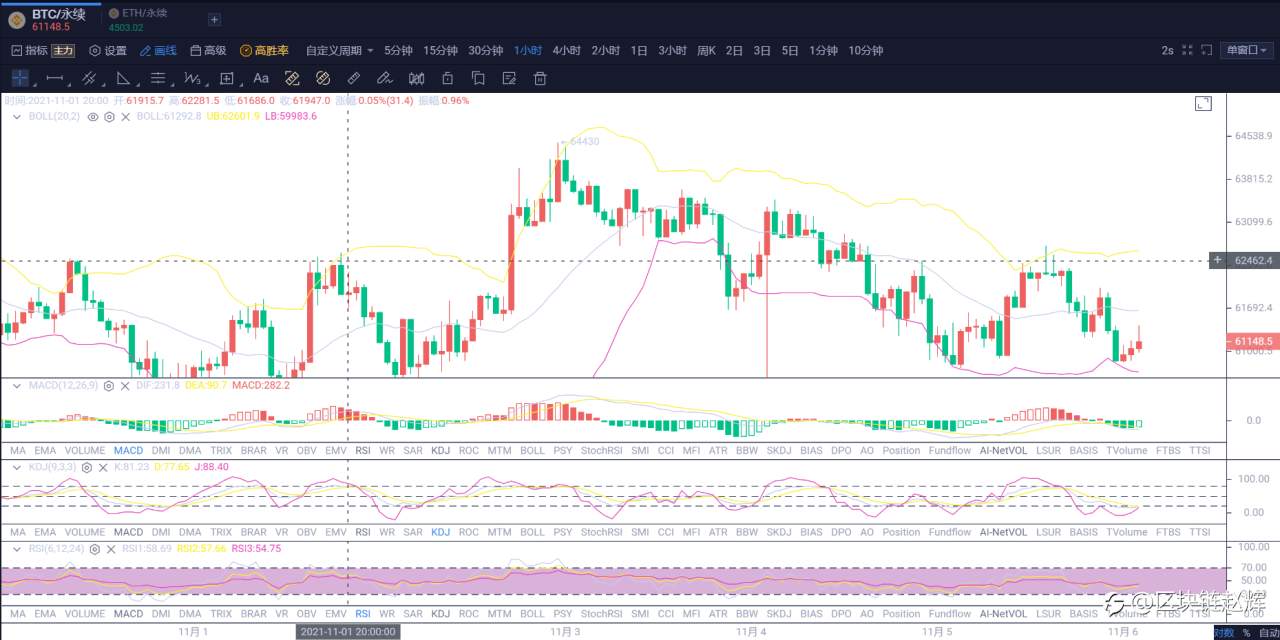Open the 设置 settings button

pyautogui.click(x=108, y=50)
